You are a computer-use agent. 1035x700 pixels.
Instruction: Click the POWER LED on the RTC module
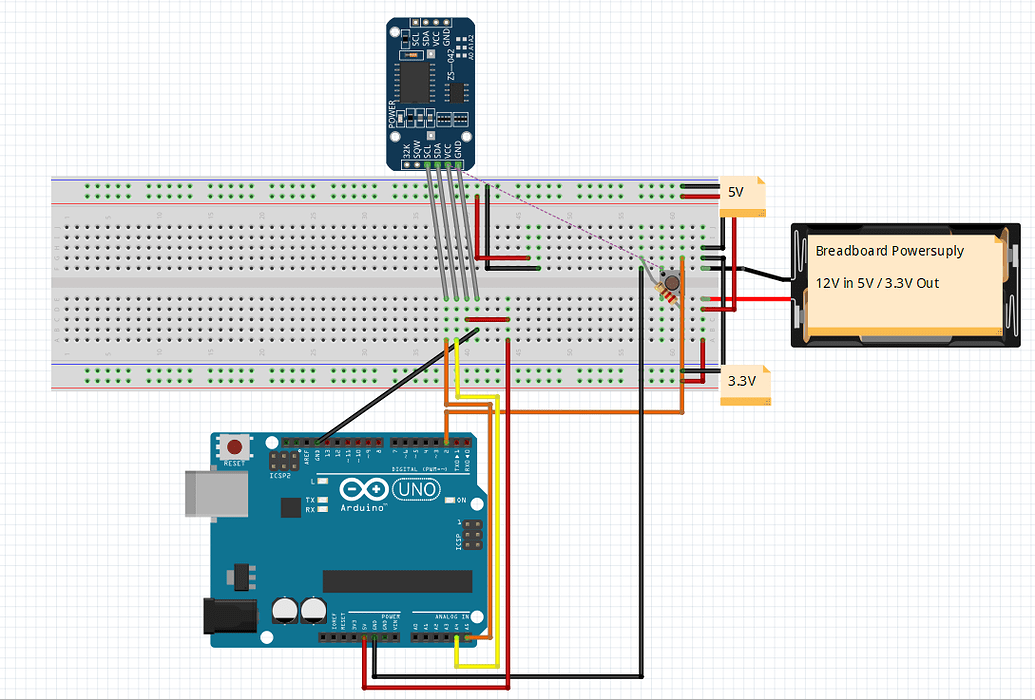398,118
